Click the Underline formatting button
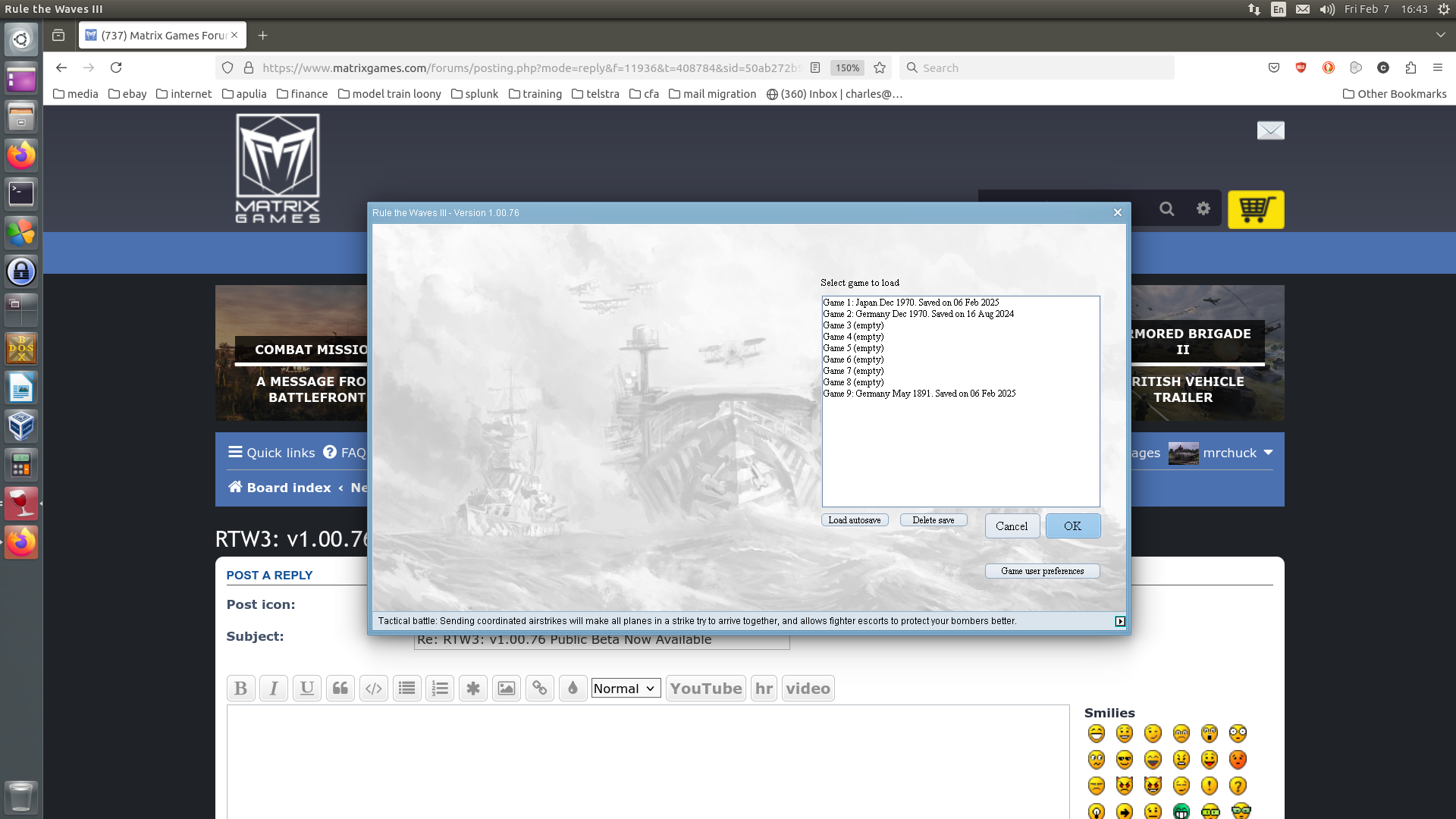 pyautogui.click(x=307, y=689)
